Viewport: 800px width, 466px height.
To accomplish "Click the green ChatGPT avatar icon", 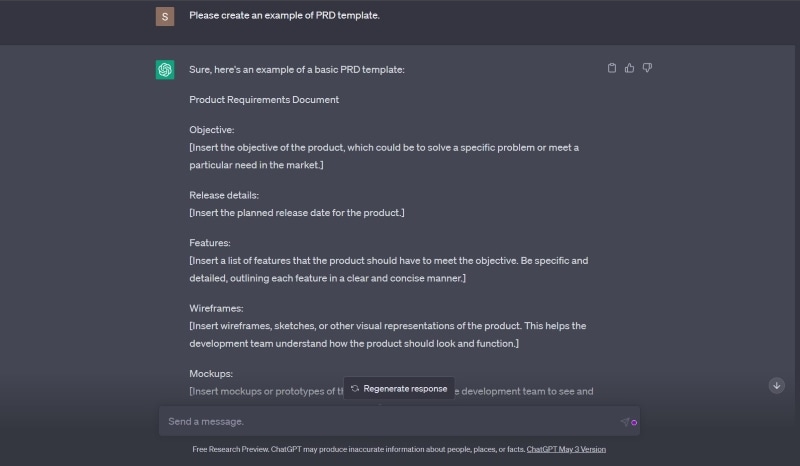I will (x=165, y=69).
